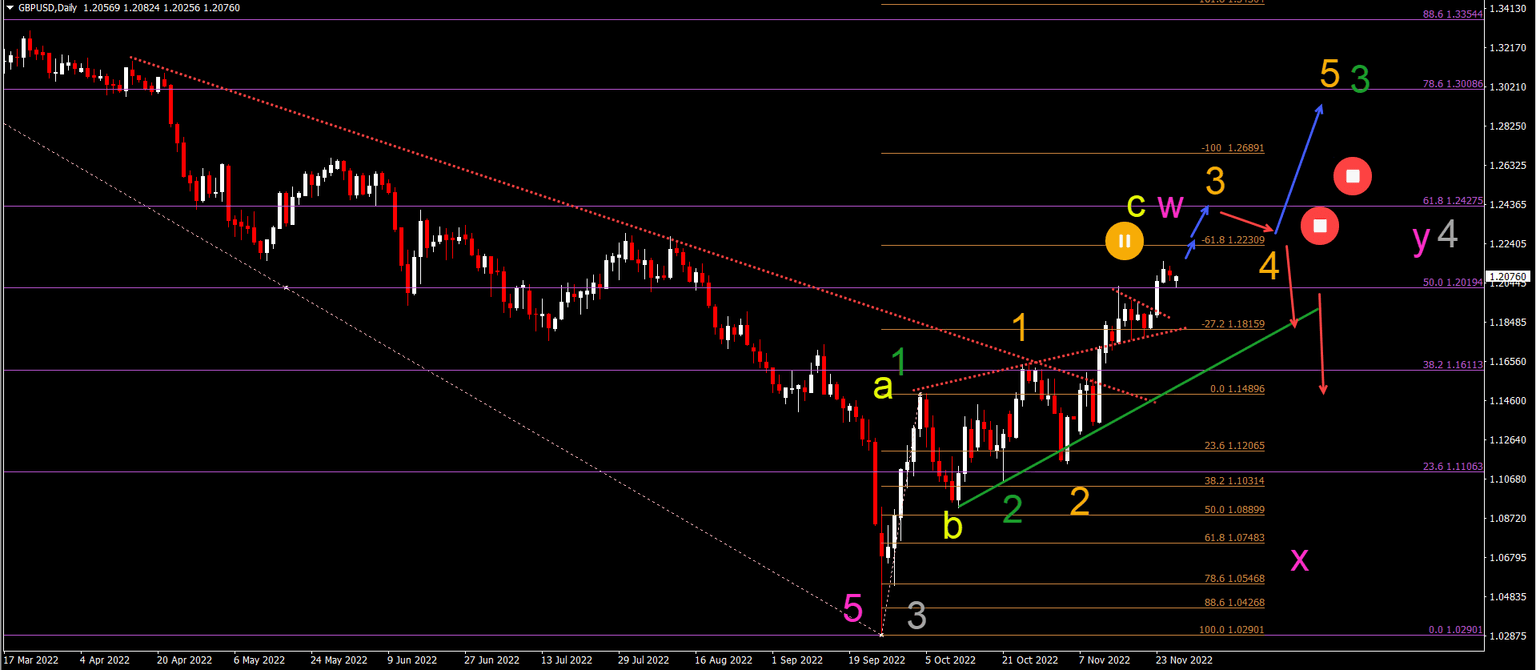Click the magenta 5 label at the chart bottom

[851, 606]
